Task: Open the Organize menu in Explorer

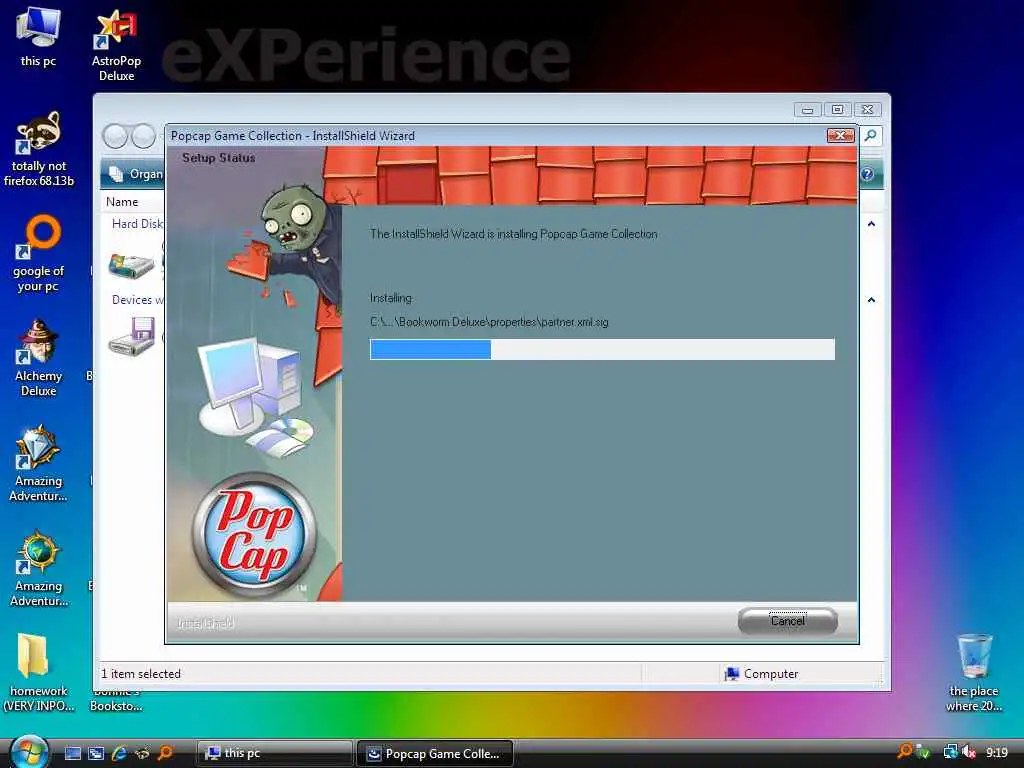Action: point(136,174)
